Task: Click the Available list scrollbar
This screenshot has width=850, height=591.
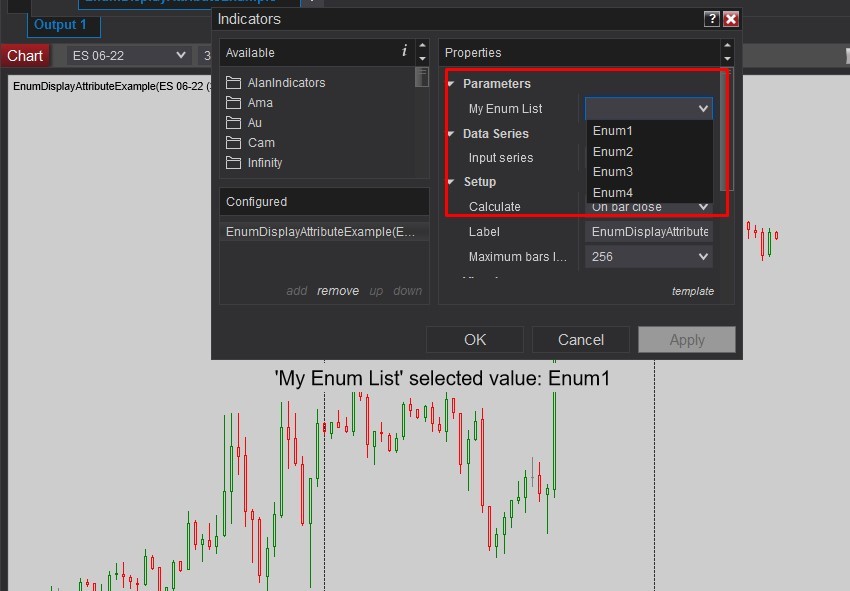Action: click(x=422, y=78)
